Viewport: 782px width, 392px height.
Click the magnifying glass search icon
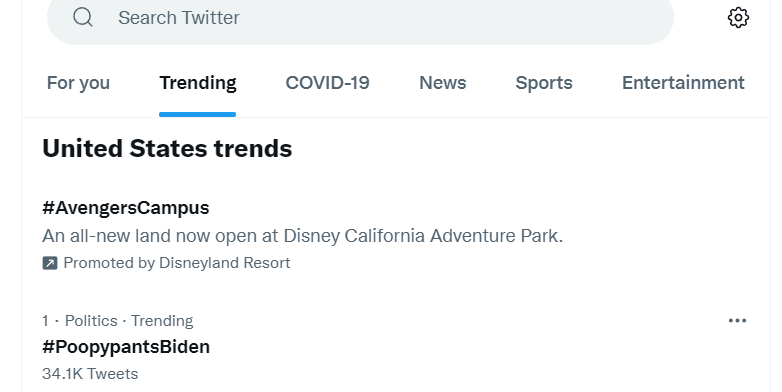83,17
